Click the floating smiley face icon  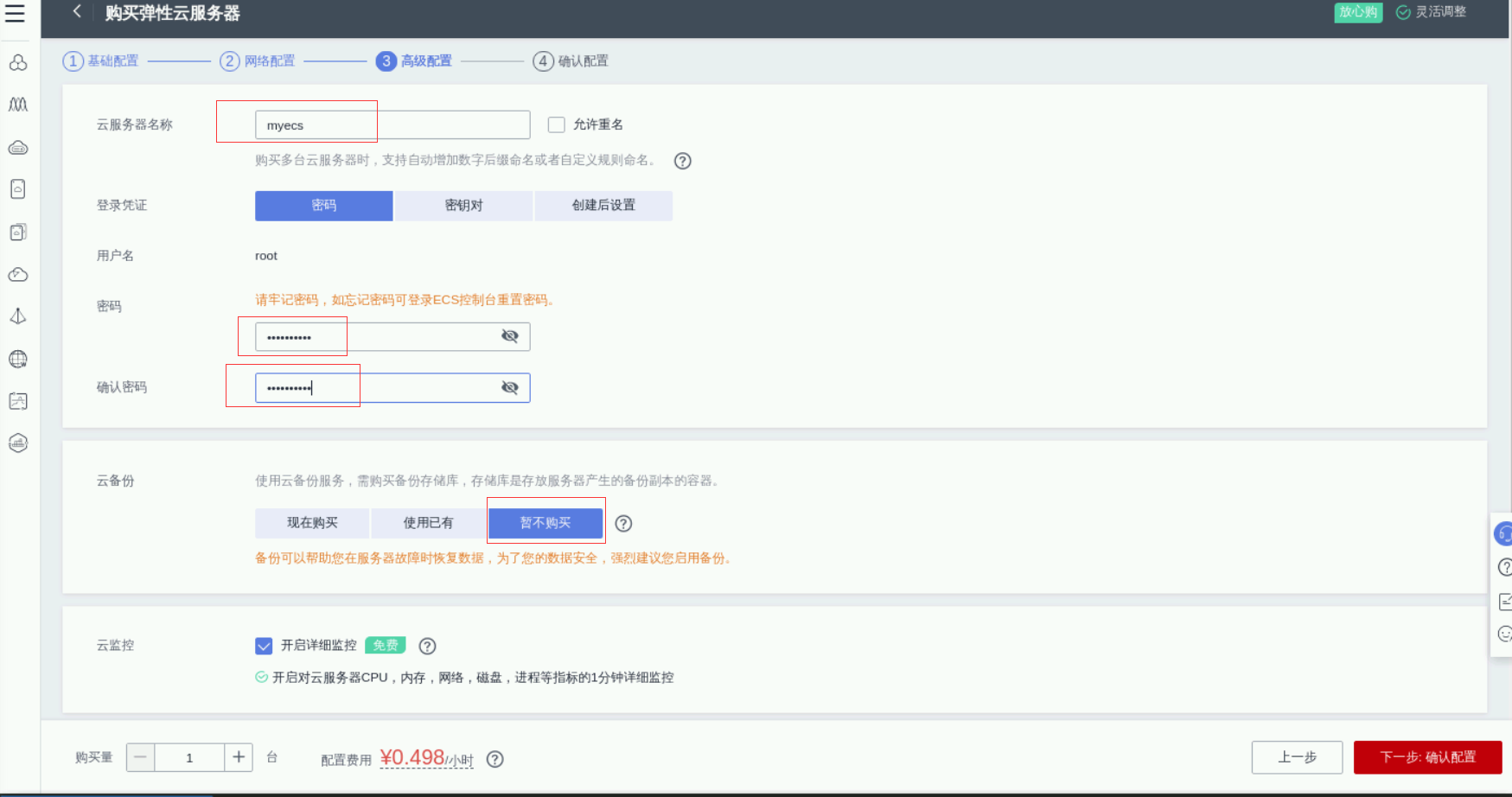pyautogui.click(x=1504, y=634)
